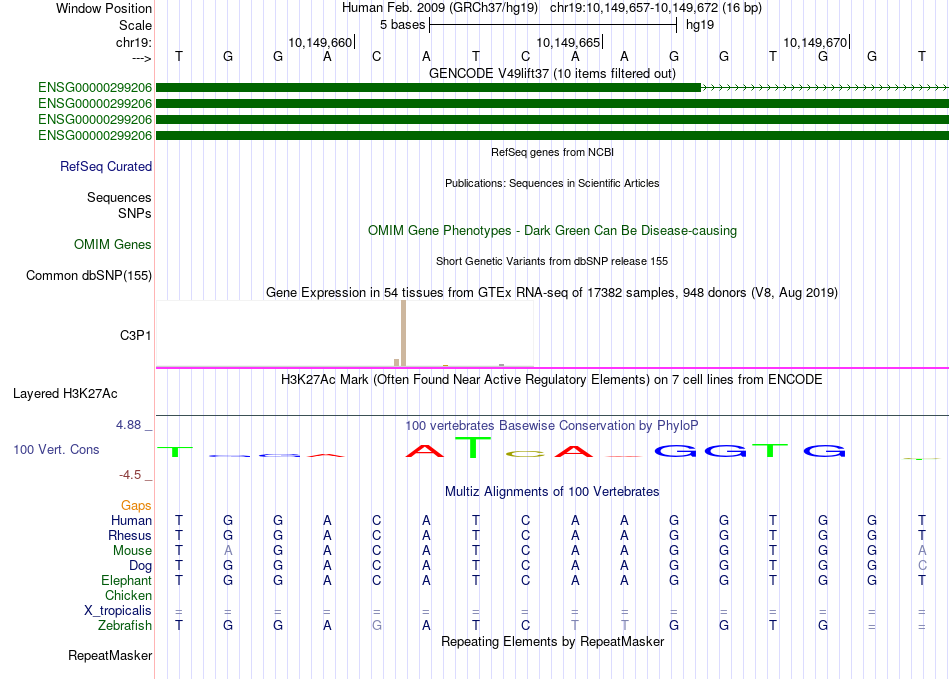
Task: Click the H3K27Ac Mark track title
Action: (552, 380)
